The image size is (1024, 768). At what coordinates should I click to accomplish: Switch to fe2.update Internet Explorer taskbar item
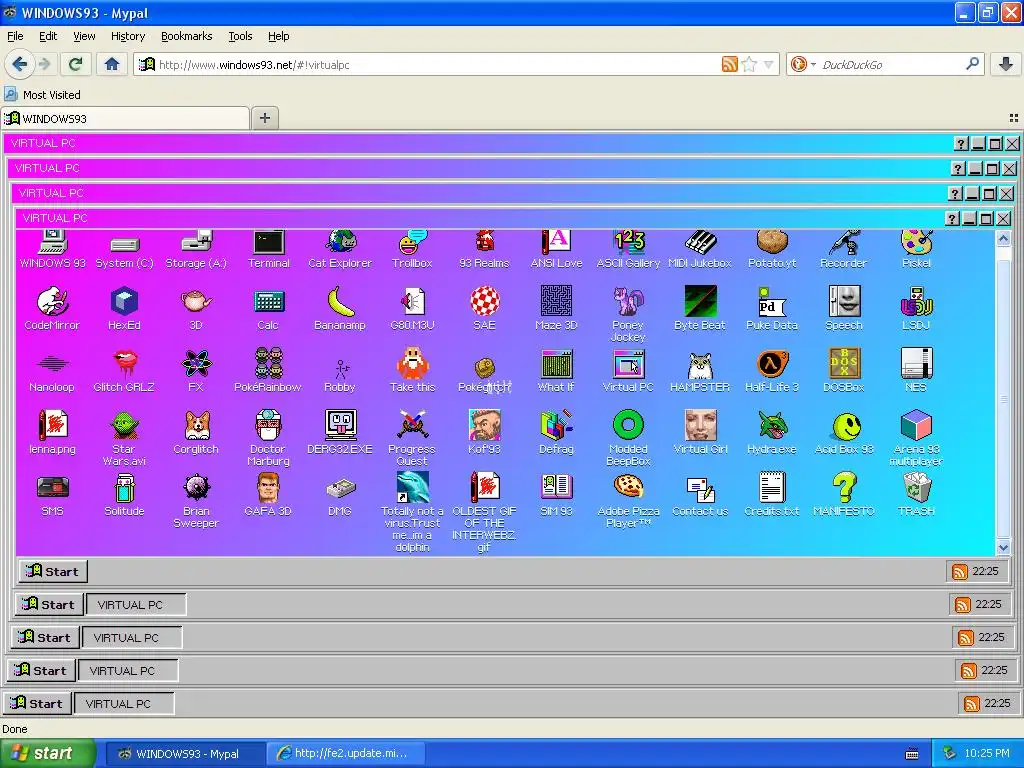tap(347, 754)
